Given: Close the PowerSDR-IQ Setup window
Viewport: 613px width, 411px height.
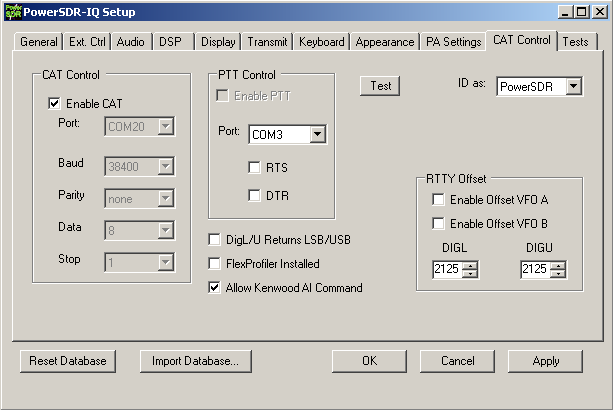Looking at the screenshot, I should pos(599,12).
